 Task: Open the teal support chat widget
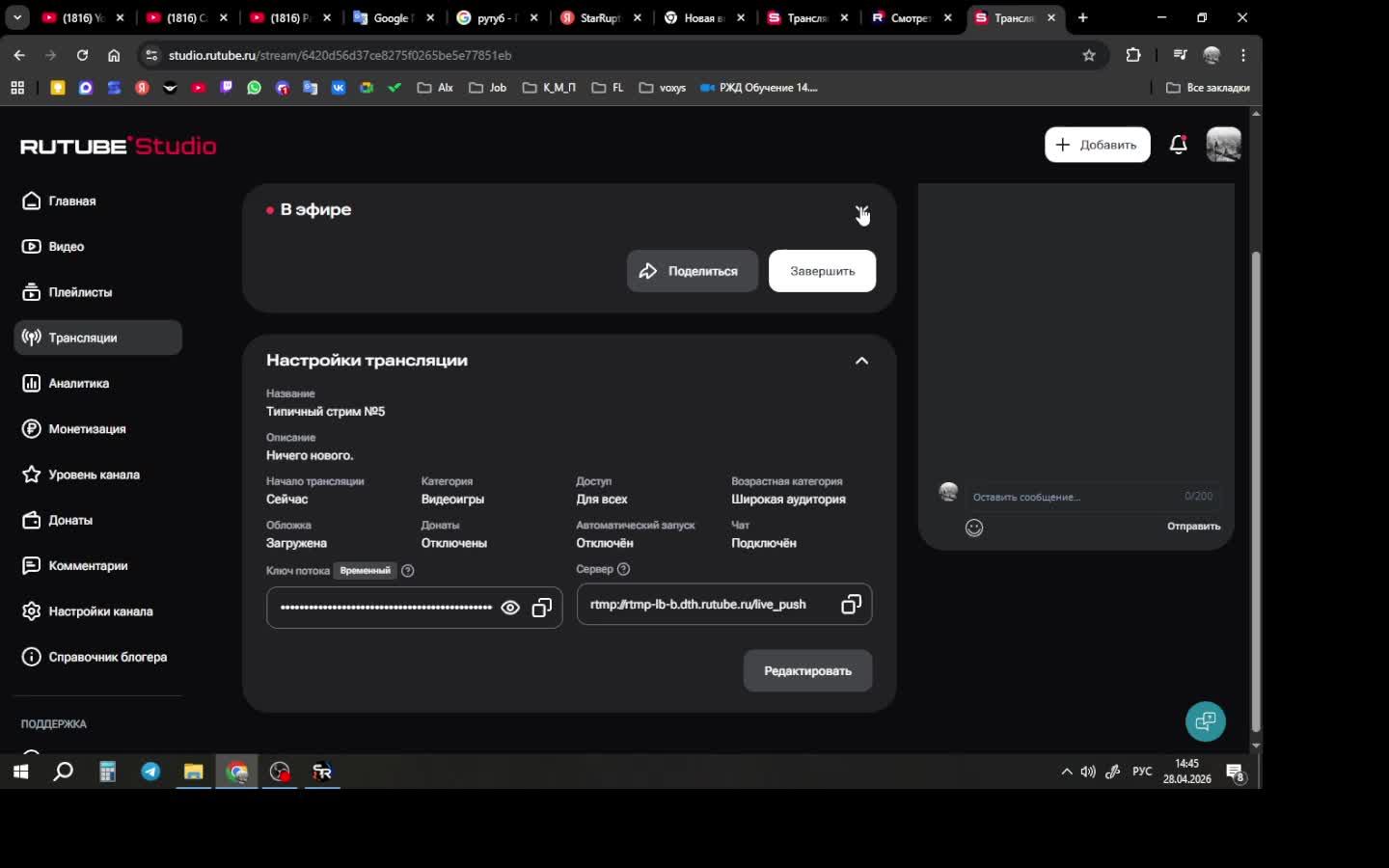coord(1205,721)
